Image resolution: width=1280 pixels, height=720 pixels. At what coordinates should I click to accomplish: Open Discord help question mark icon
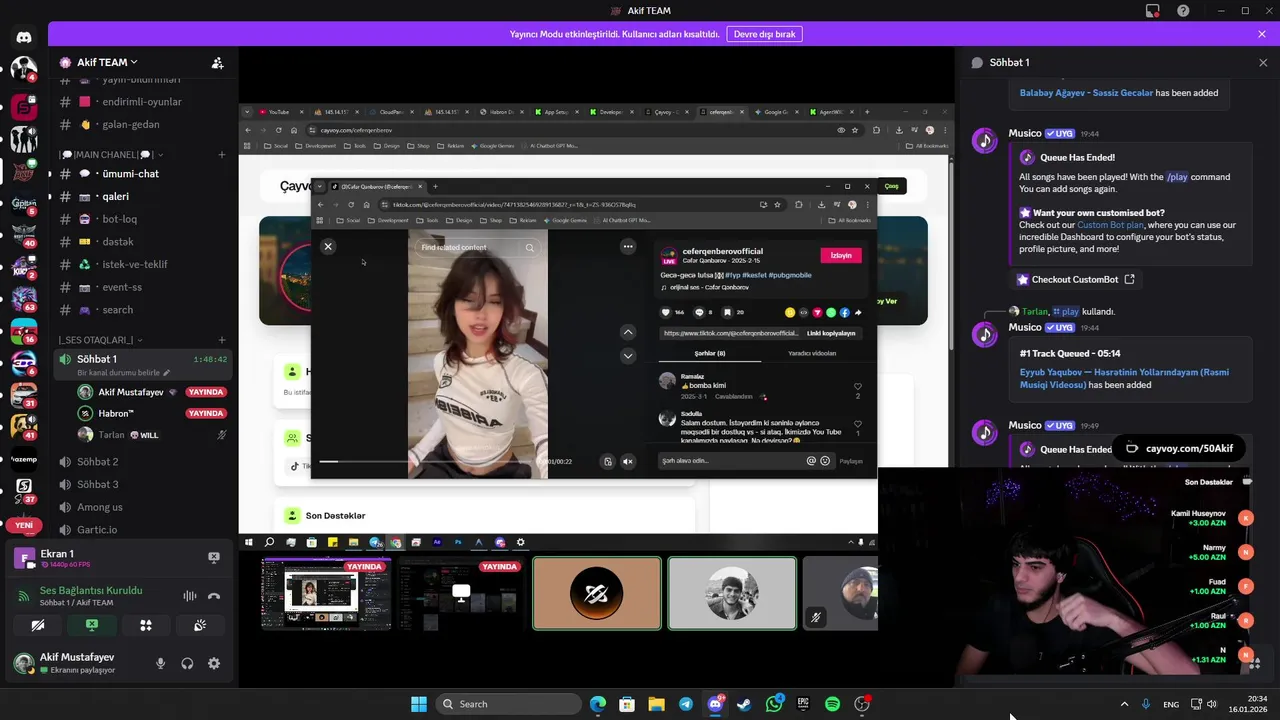tap(1184, 11)
